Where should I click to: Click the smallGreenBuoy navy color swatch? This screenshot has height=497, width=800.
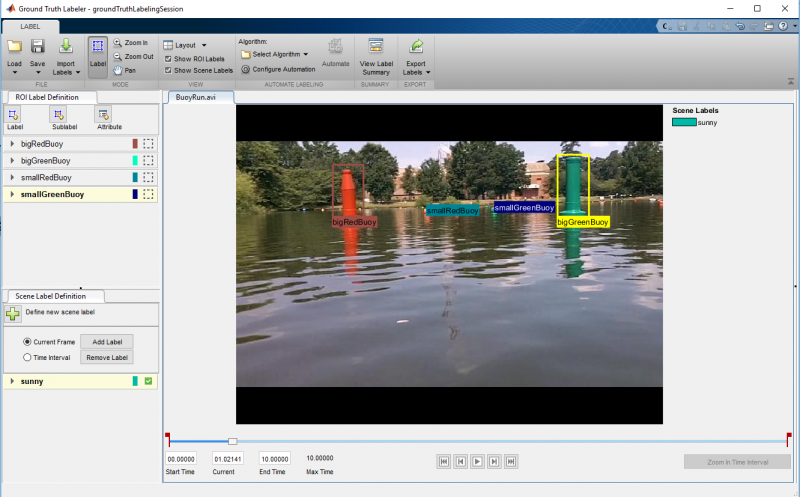click(135, 194)
